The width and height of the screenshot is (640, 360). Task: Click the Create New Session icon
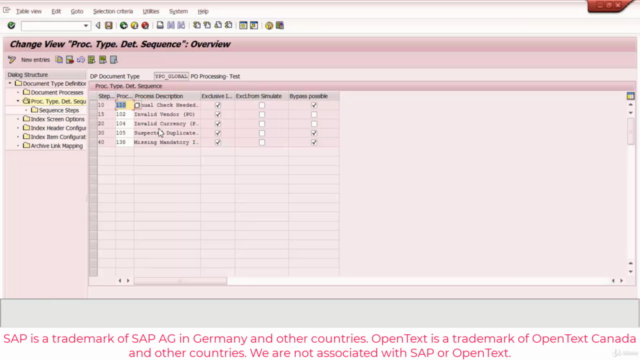point(243,25)
